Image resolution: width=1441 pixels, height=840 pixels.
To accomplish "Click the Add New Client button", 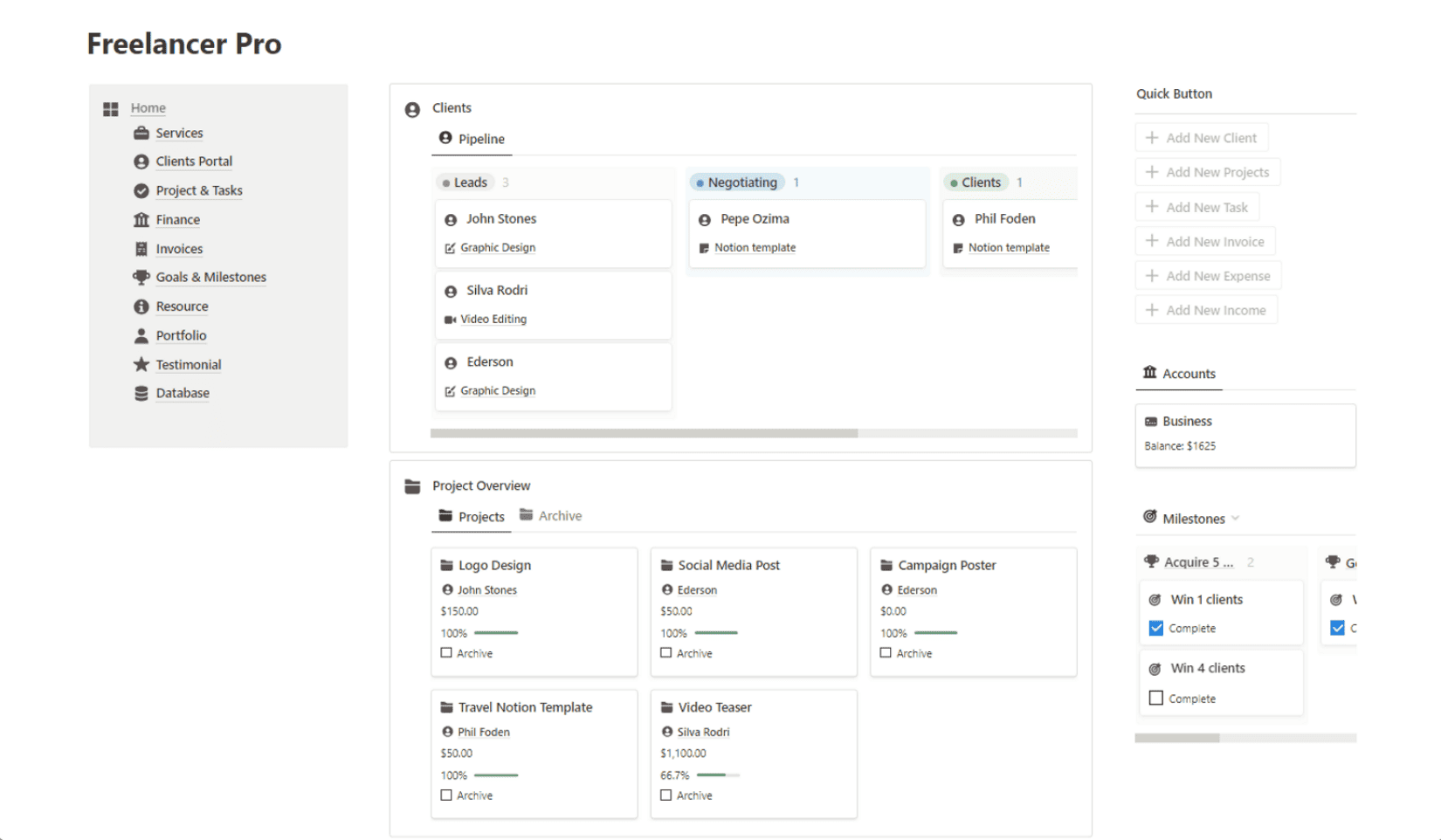I will [x=1202, y=137].
